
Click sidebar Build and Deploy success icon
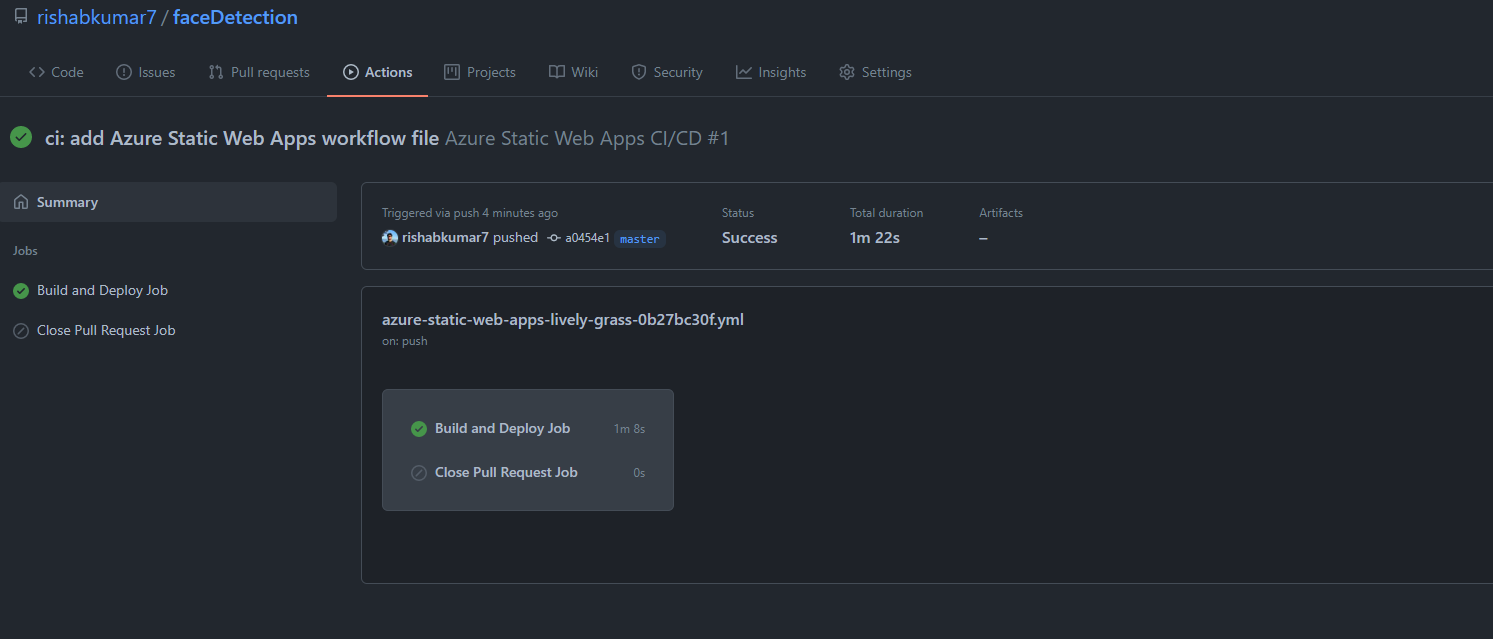coord(21,291)
